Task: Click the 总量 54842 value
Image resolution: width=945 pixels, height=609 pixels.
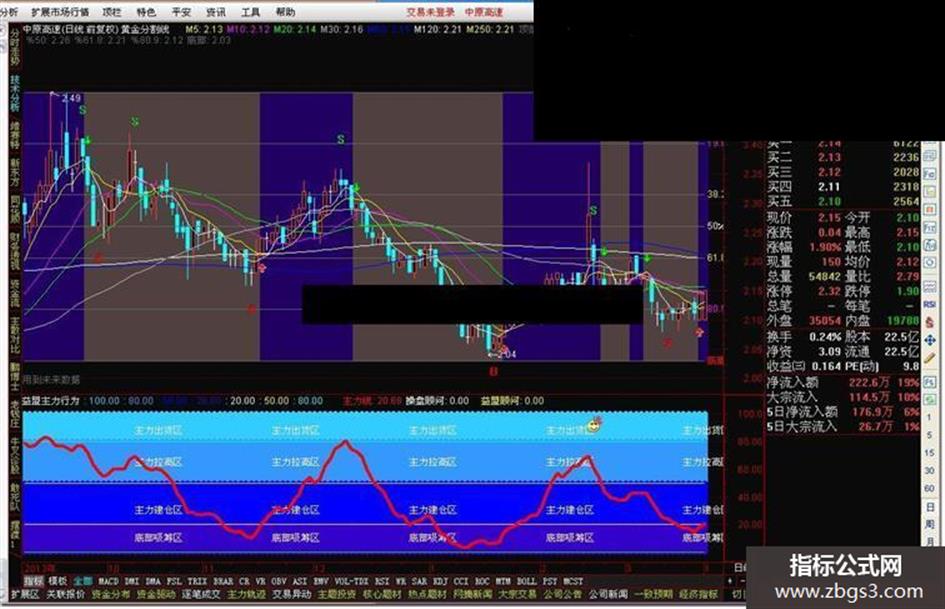Action: [824, 277]
